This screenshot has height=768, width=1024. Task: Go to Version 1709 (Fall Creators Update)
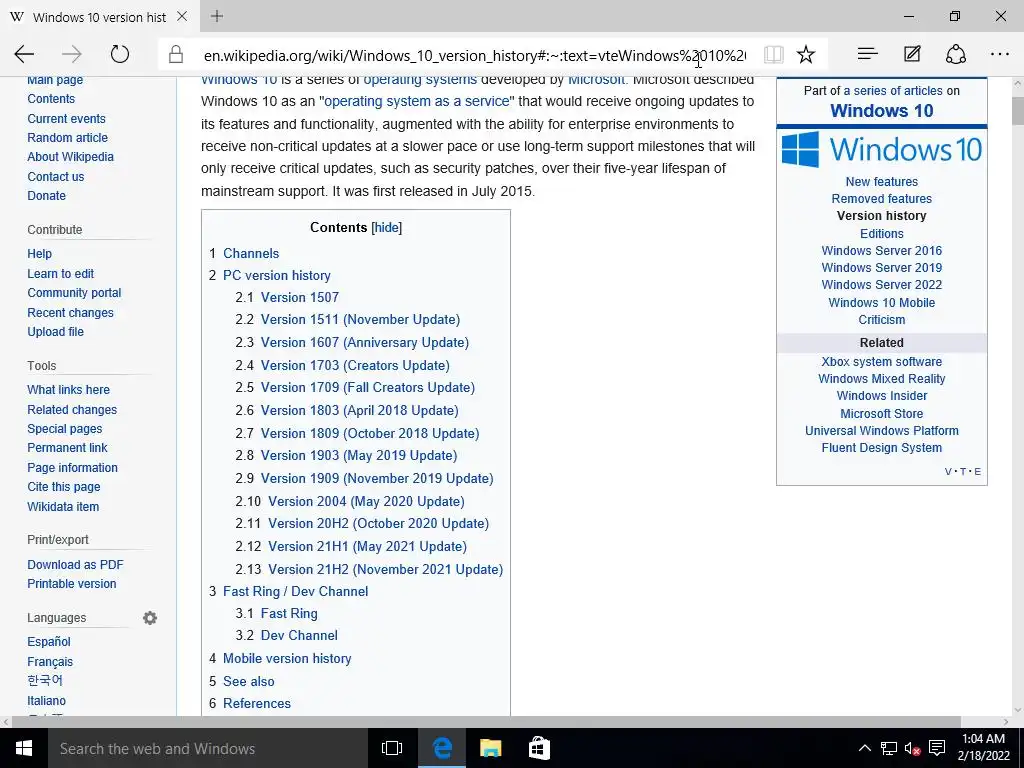[368, 387]
